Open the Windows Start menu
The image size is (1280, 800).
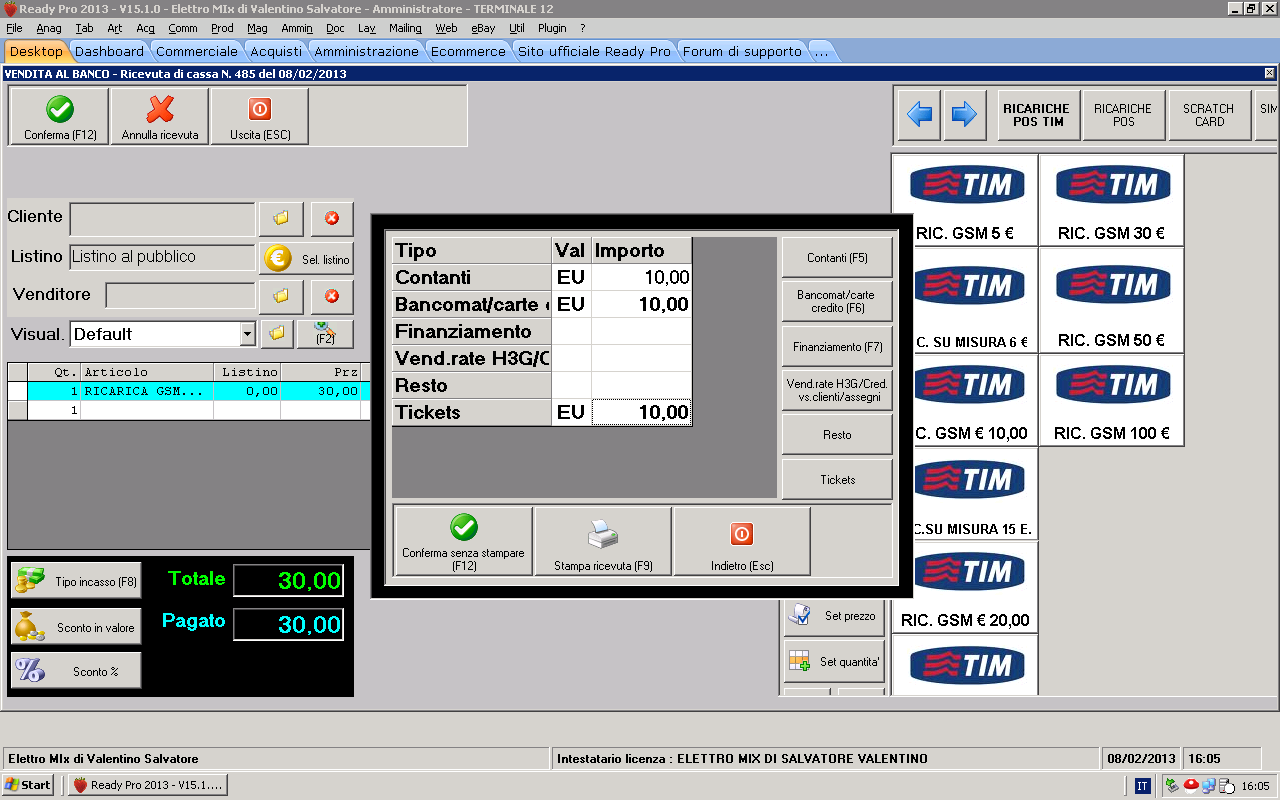pyautogui.click(x=28, y=785)
